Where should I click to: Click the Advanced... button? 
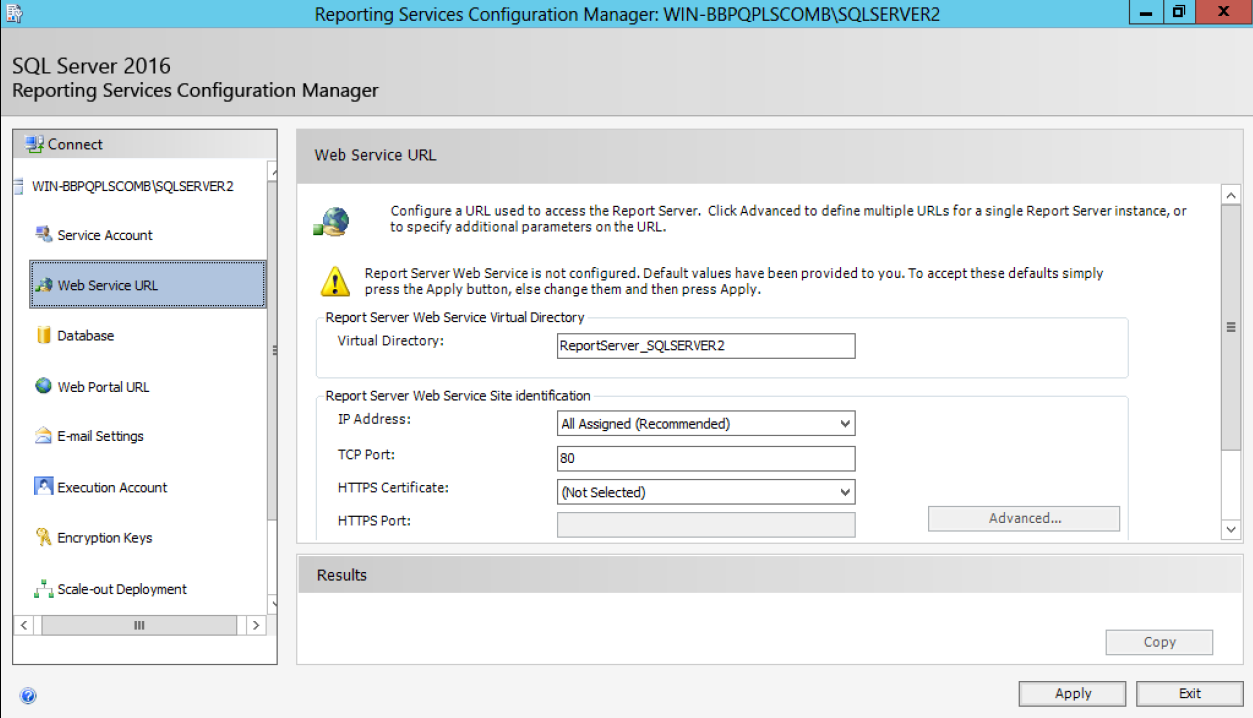click(1024, 518)
